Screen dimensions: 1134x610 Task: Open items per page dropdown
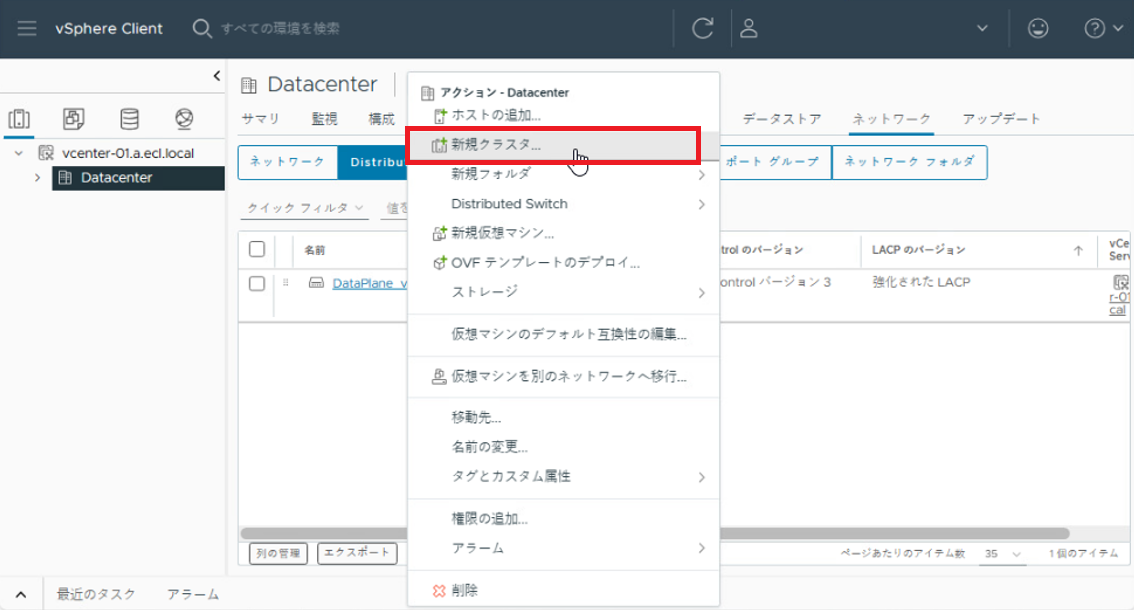pyautogui.click(x=1003, y=553)
